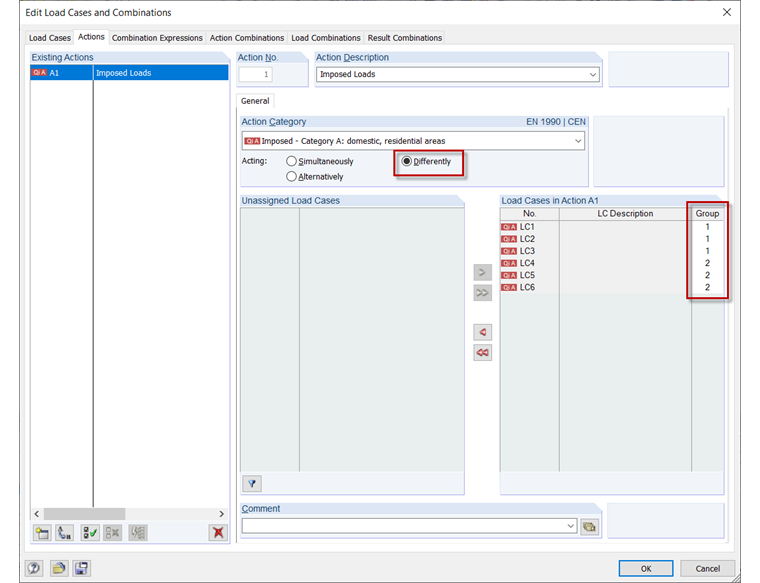Delete the selected action with red X
The width and height of the screenshot is (760, 583).
coord(218,533)
